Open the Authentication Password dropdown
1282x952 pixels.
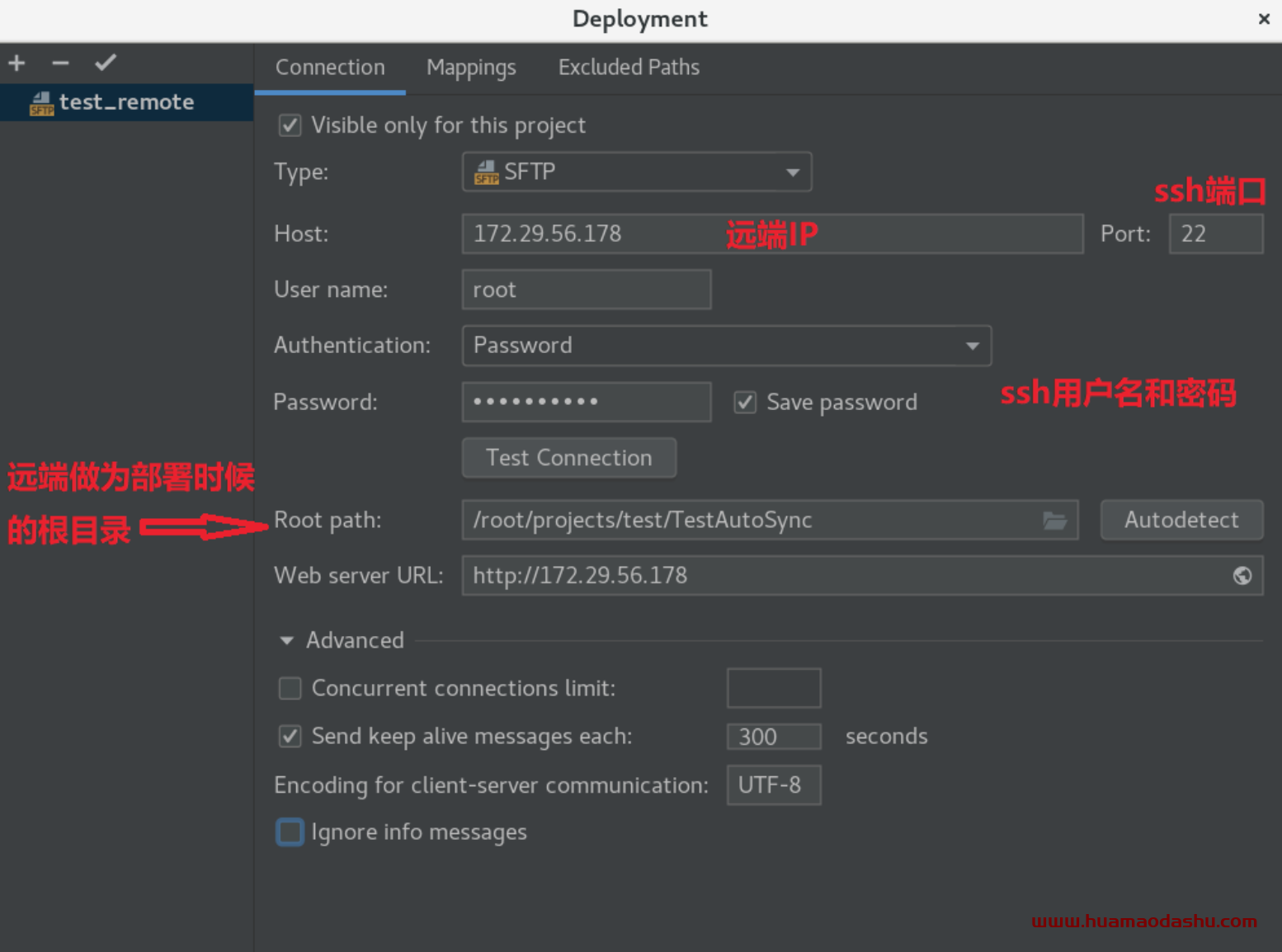[726, 346]
